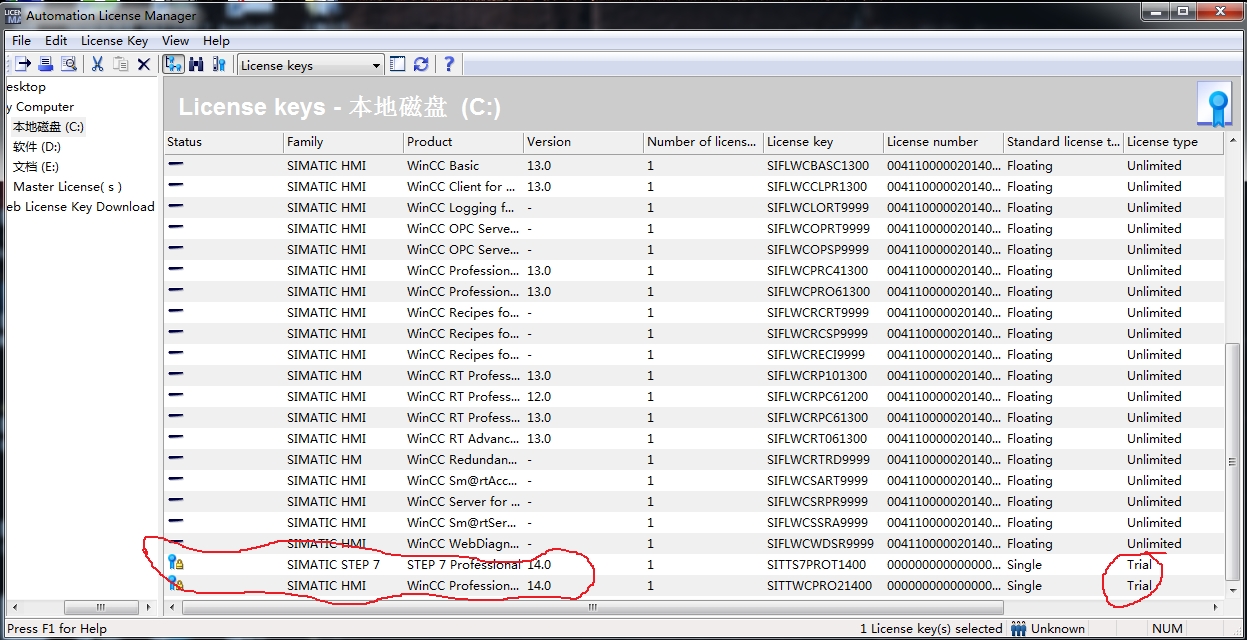
Task: Click the Cut scissors icon
Action: [97, 65]
